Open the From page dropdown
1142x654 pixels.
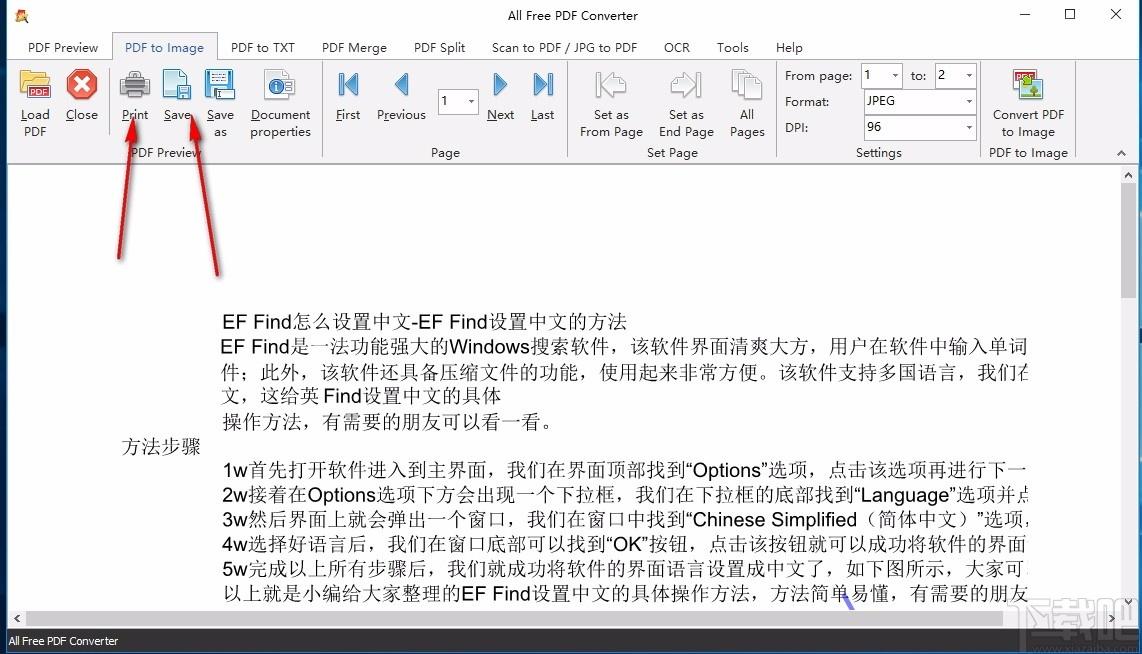(895, 75)
